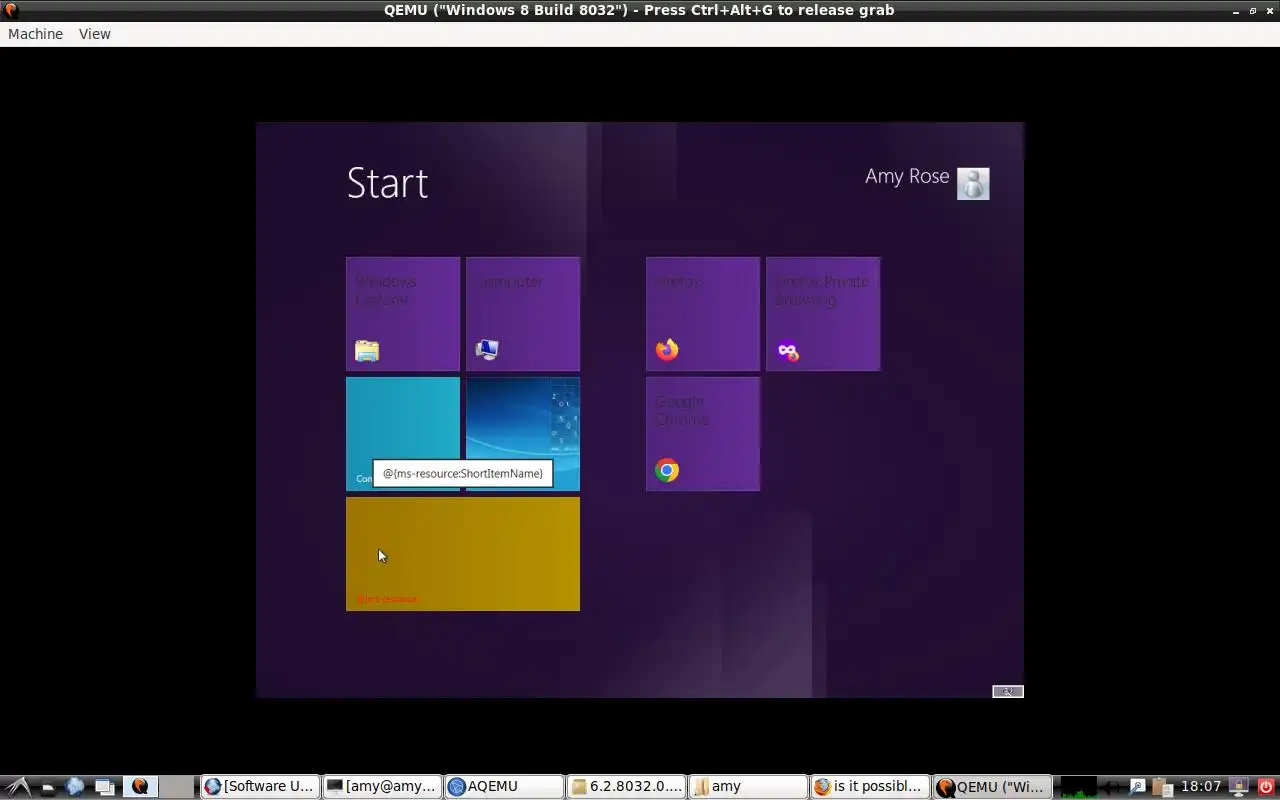Viewport: 1280px width, 800px height.
Task: Launch the Firefox Private Browsing tile
Action: coord(823,314)
